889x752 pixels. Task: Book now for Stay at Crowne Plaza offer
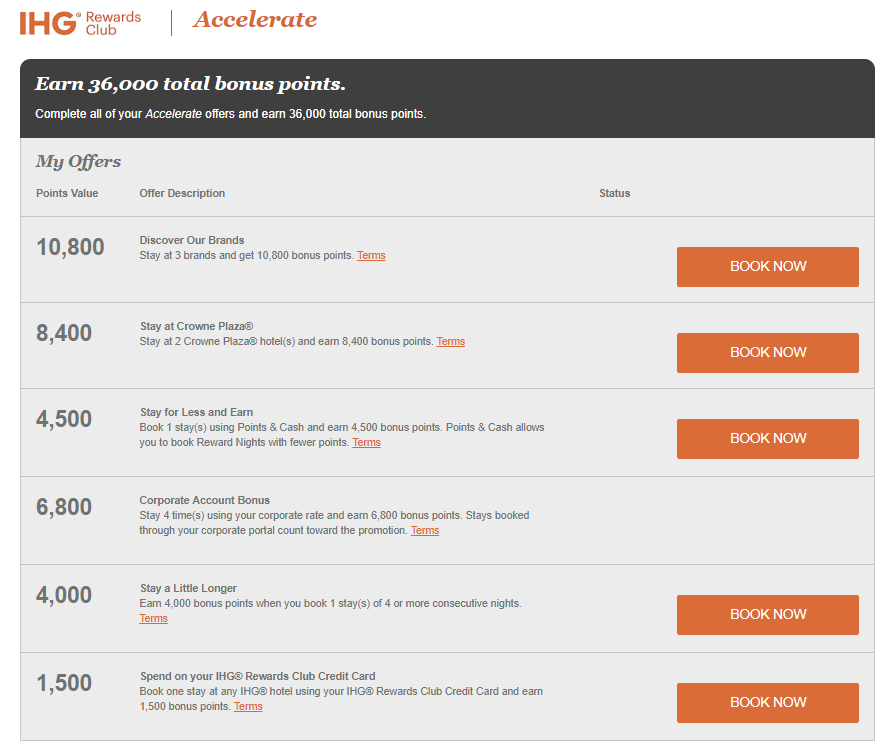pos(768,353)
